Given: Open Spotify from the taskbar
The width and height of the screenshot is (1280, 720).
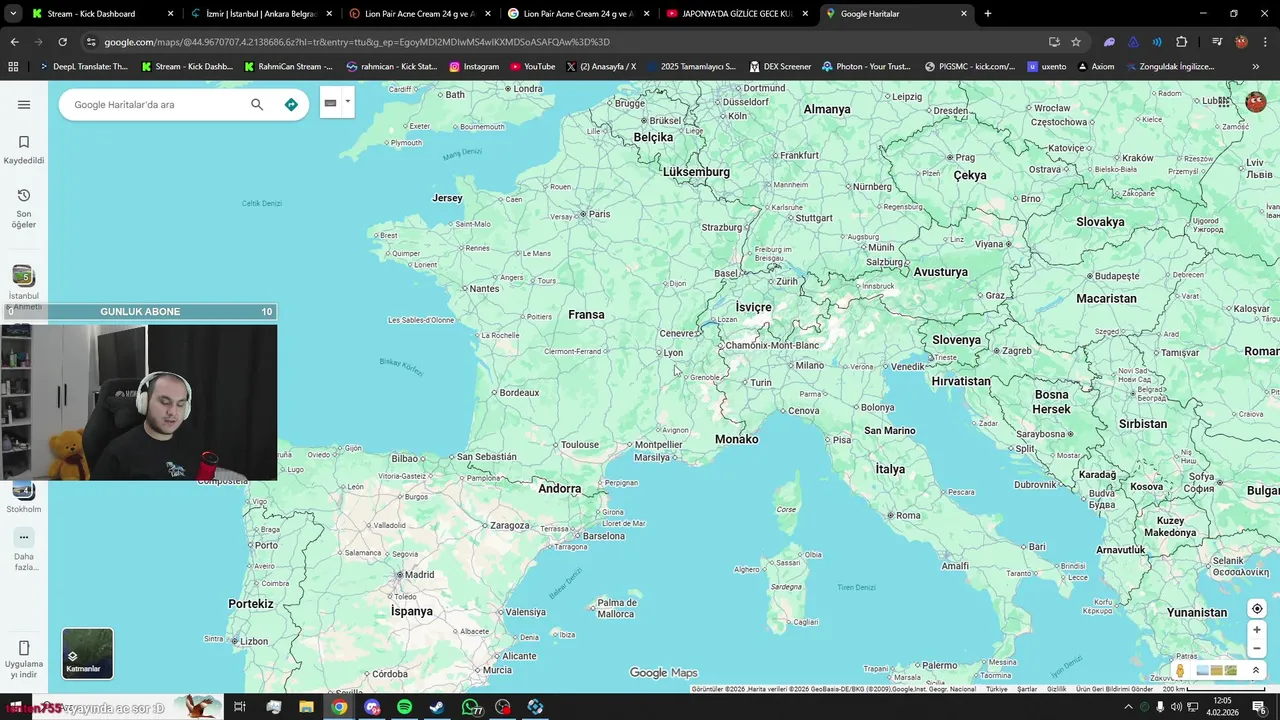Looking at the screenshot, I should (404, 707).
